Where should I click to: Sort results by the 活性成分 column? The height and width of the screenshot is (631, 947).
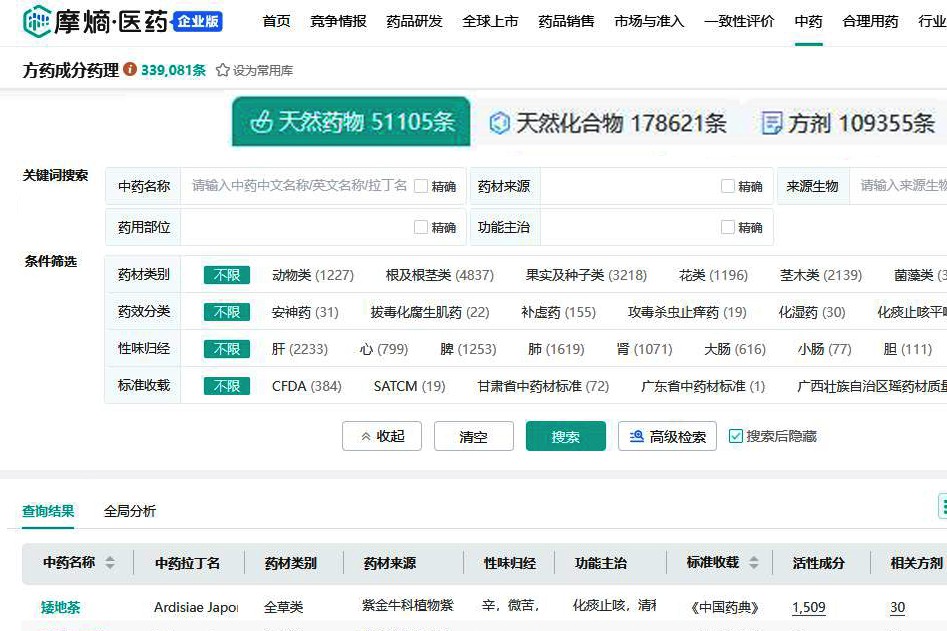coord(820,562)
